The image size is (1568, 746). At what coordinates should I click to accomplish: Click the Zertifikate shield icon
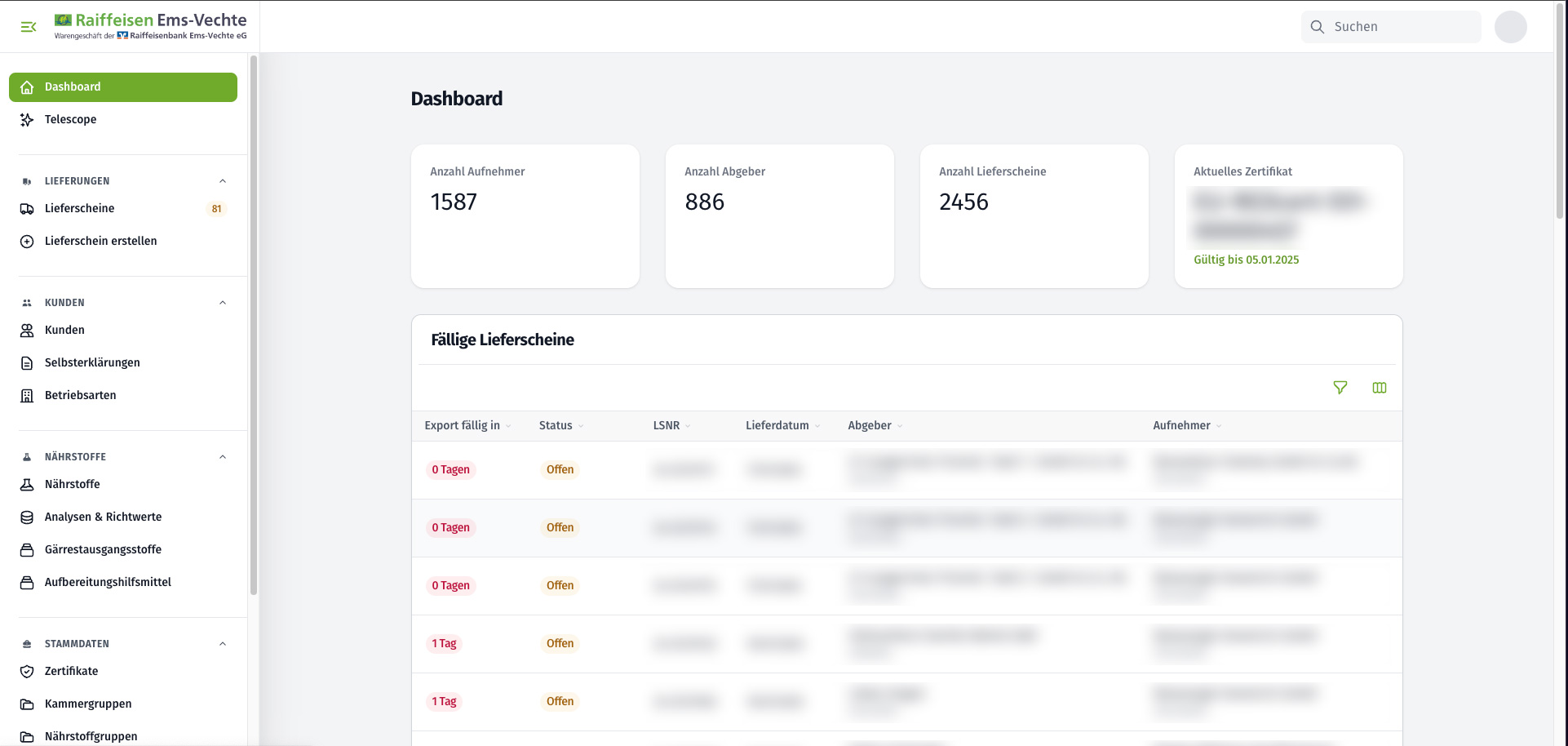tap(27, 672)
